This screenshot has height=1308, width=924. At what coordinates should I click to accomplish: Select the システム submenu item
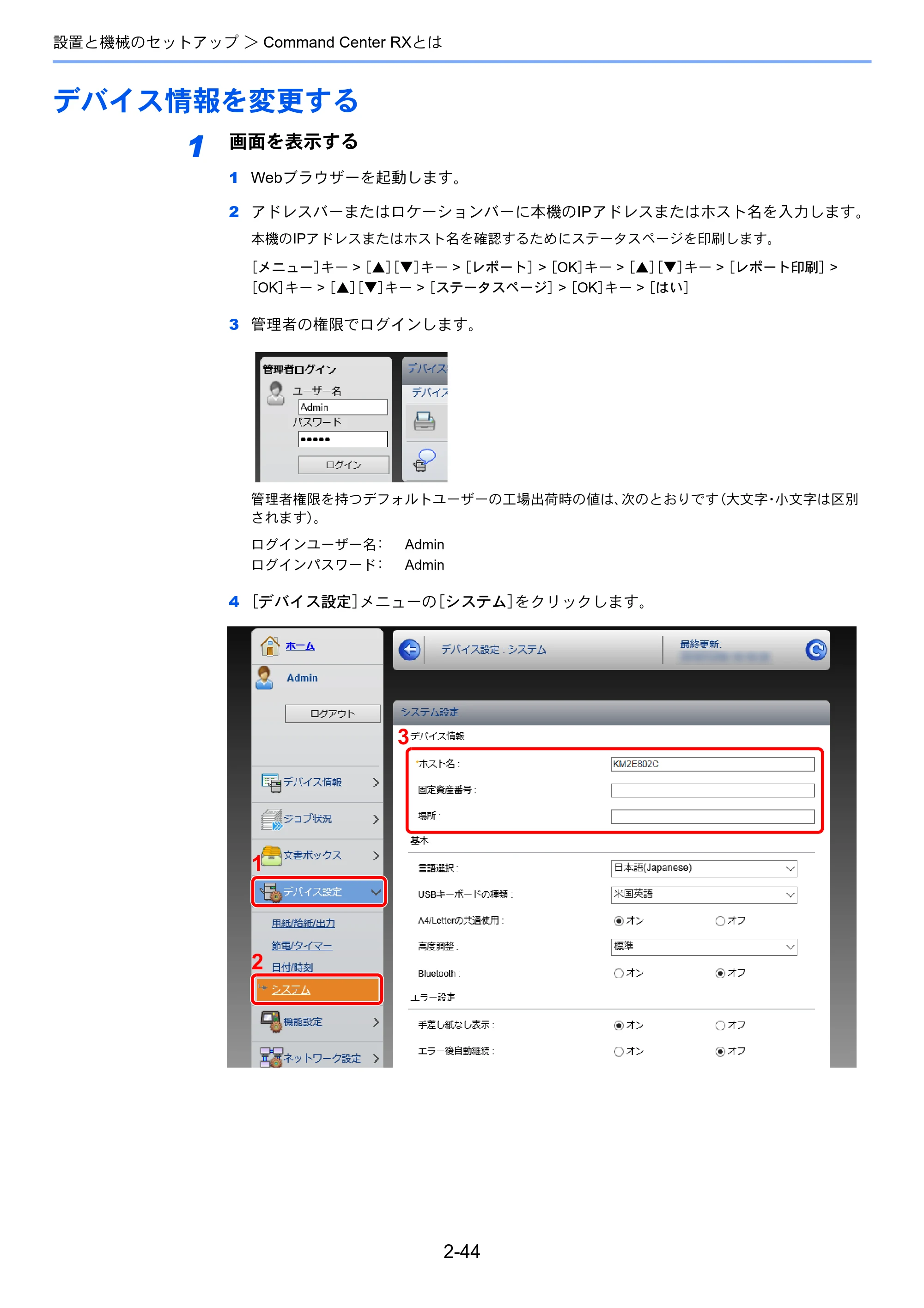pyautogui.click(x=317, y=990)
